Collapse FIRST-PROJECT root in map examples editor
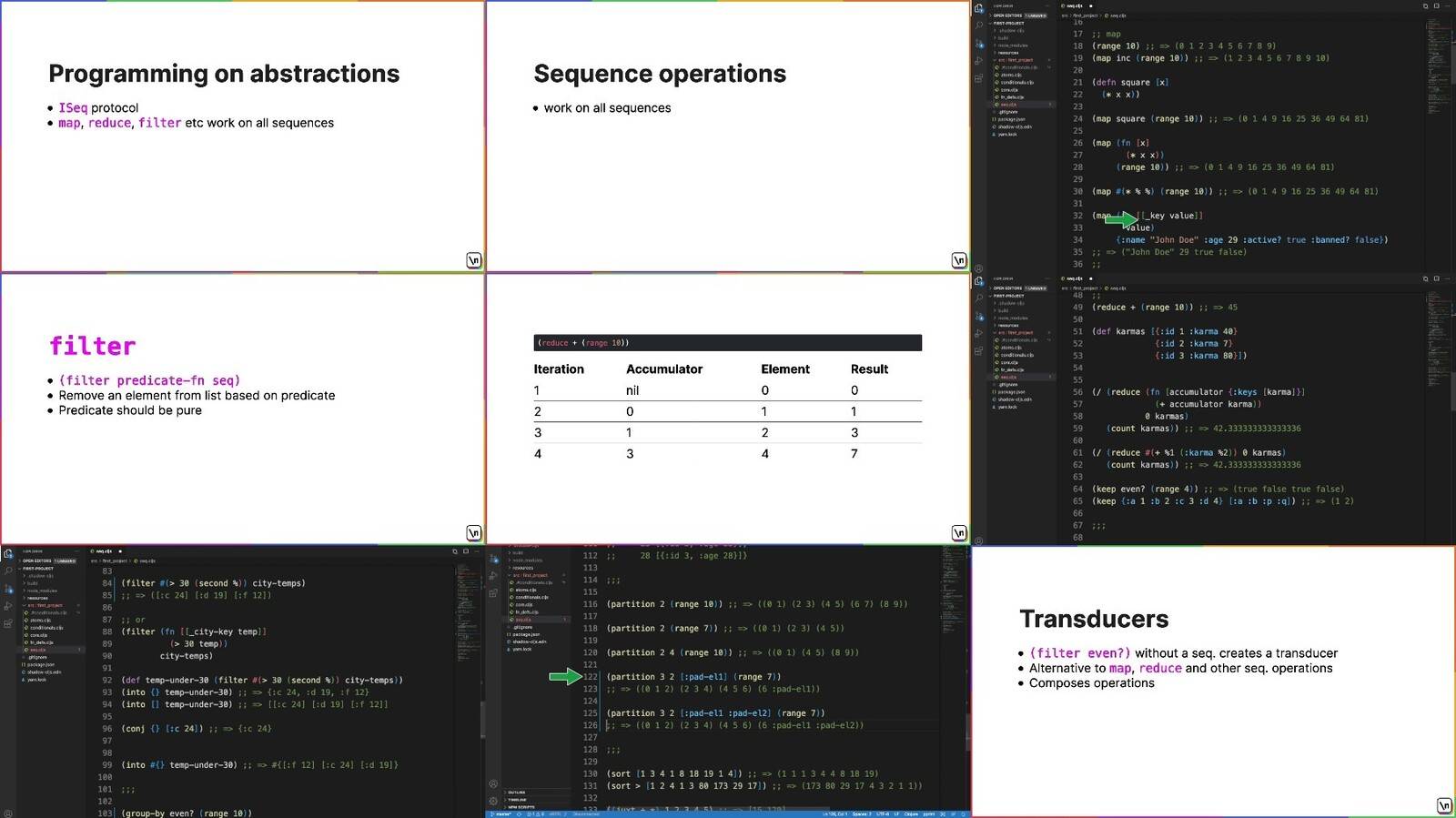Image resolution: width=1456 pixels, height=818 pixels. [1007, 23]
